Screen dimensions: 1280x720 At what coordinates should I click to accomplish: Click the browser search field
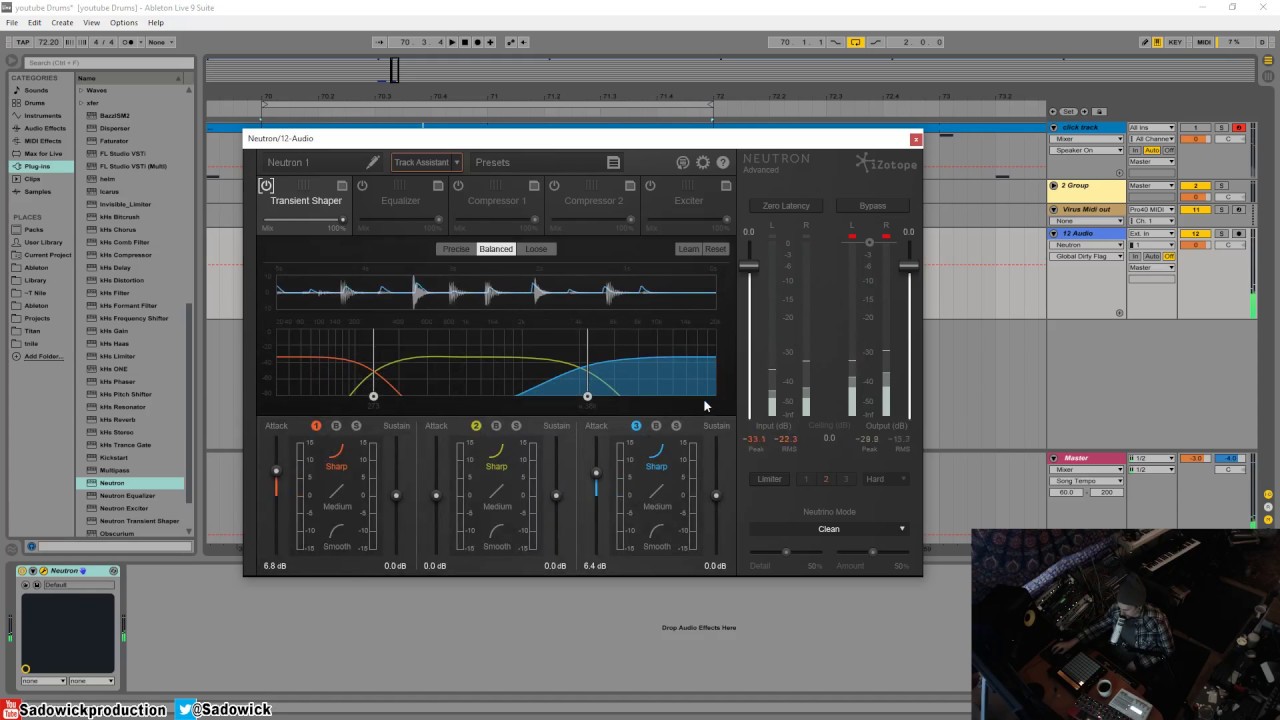pyautogui.click(x=107, y=63)
